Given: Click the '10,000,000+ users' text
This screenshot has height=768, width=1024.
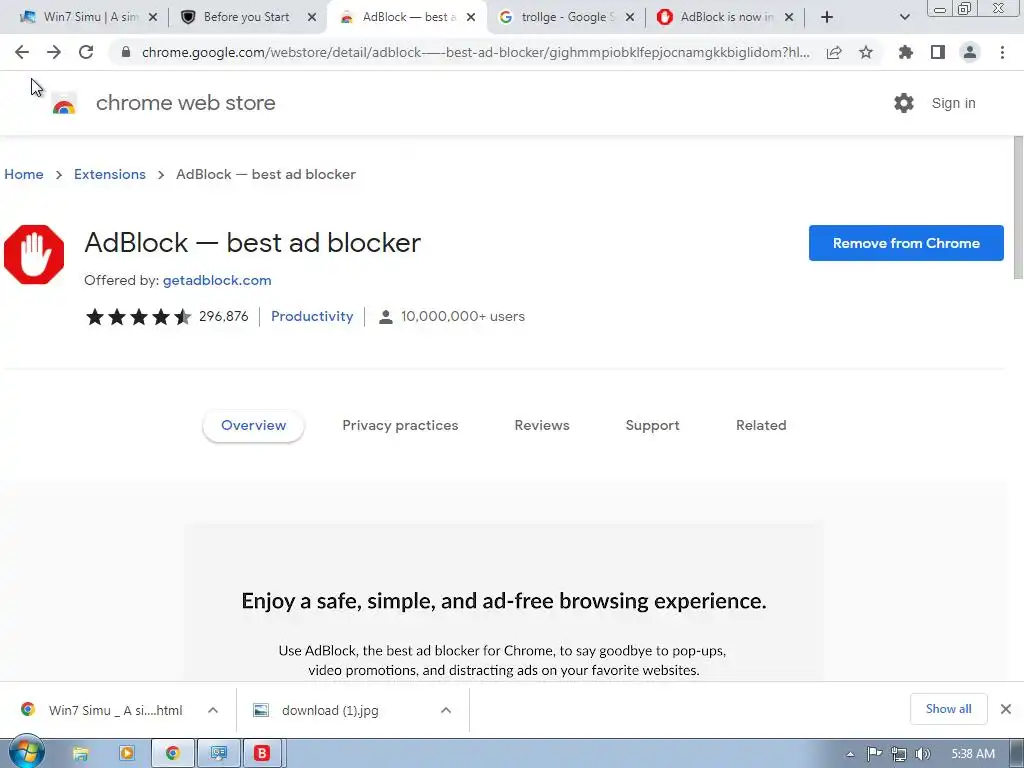Looking at the screenshot, I should (x=463, y=316).
